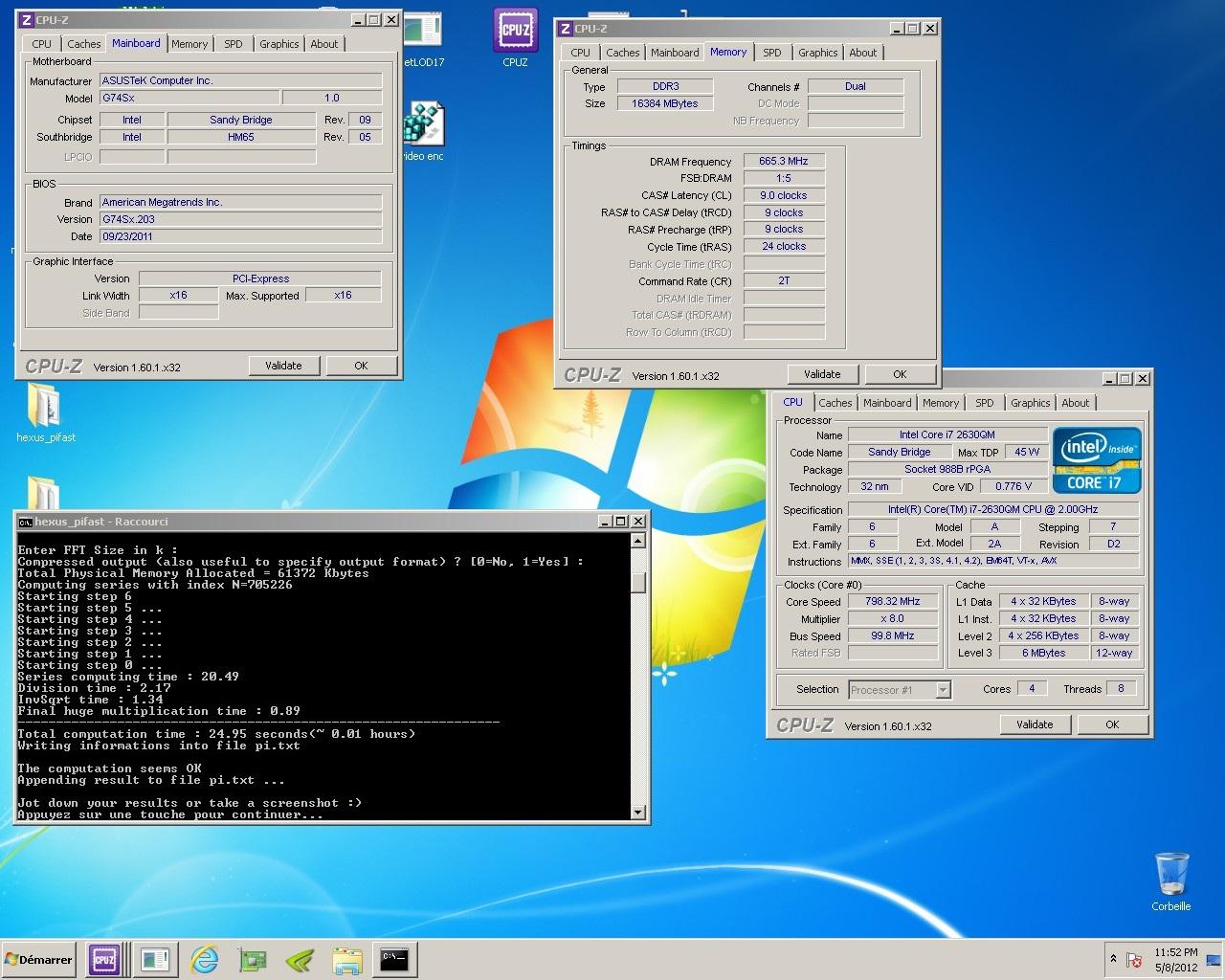Click the DRAM Frequency value 665.3 MHz
The image size is (1225, 980).
pos(784,161)
